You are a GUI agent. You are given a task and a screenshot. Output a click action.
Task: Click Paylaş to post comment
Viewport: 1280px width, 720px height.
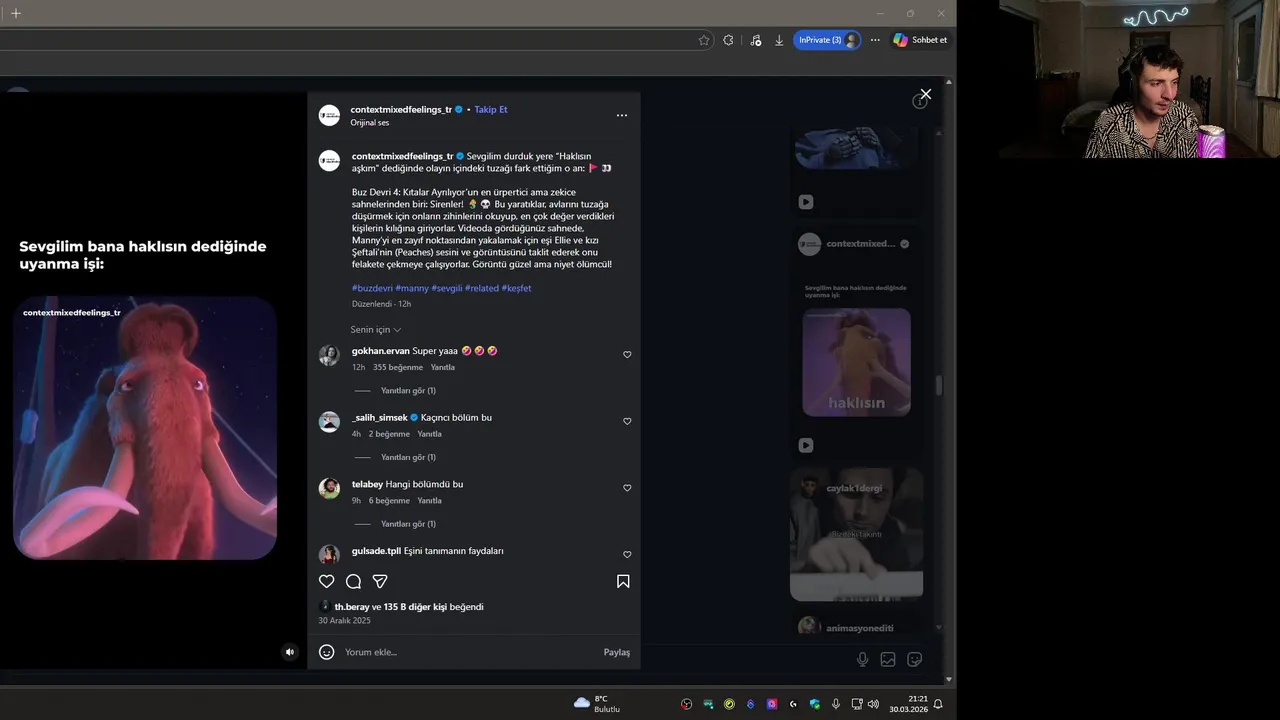click(617, 652)
